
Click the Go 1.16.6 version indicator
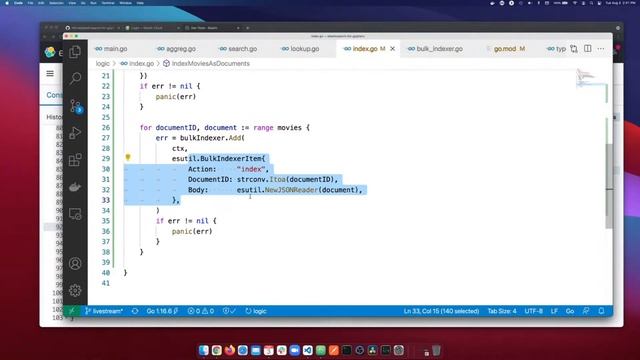(162, 311)
